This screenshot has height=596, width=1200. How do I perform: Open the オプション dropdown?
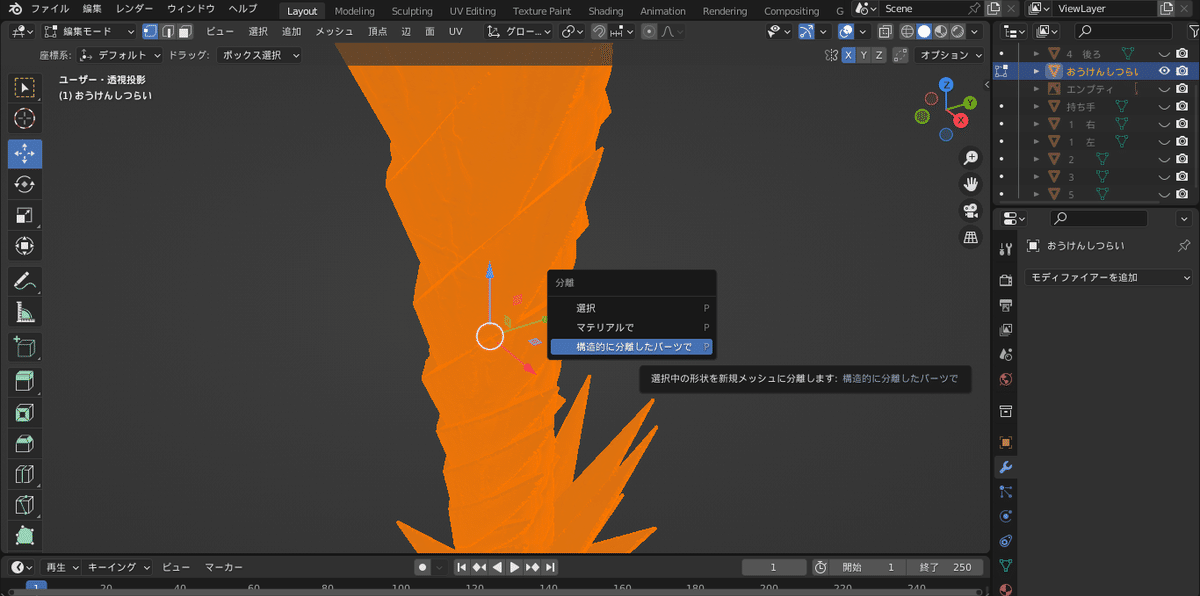coord(950,55)
